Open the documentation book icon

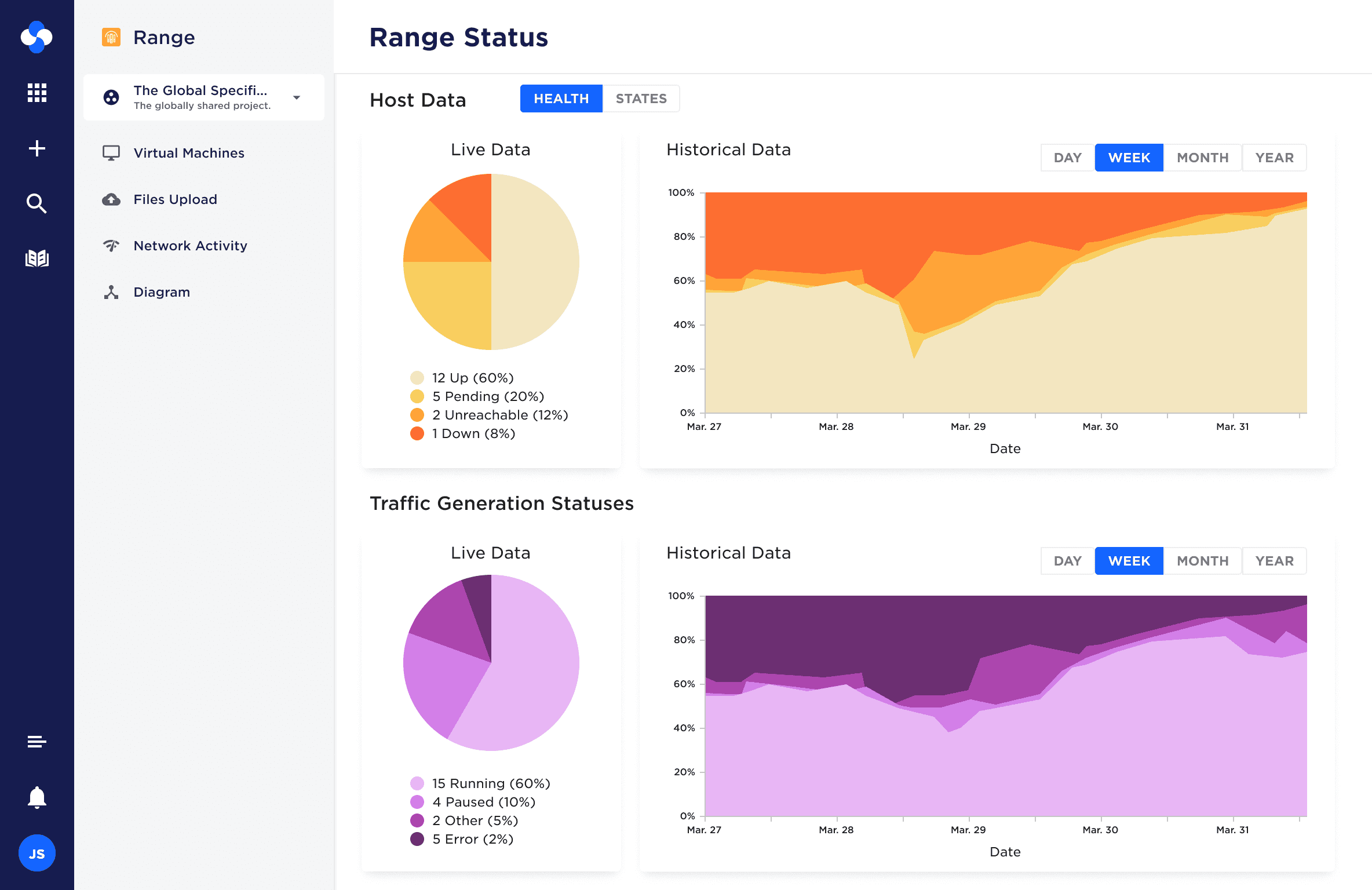click(x=37, y=258)
